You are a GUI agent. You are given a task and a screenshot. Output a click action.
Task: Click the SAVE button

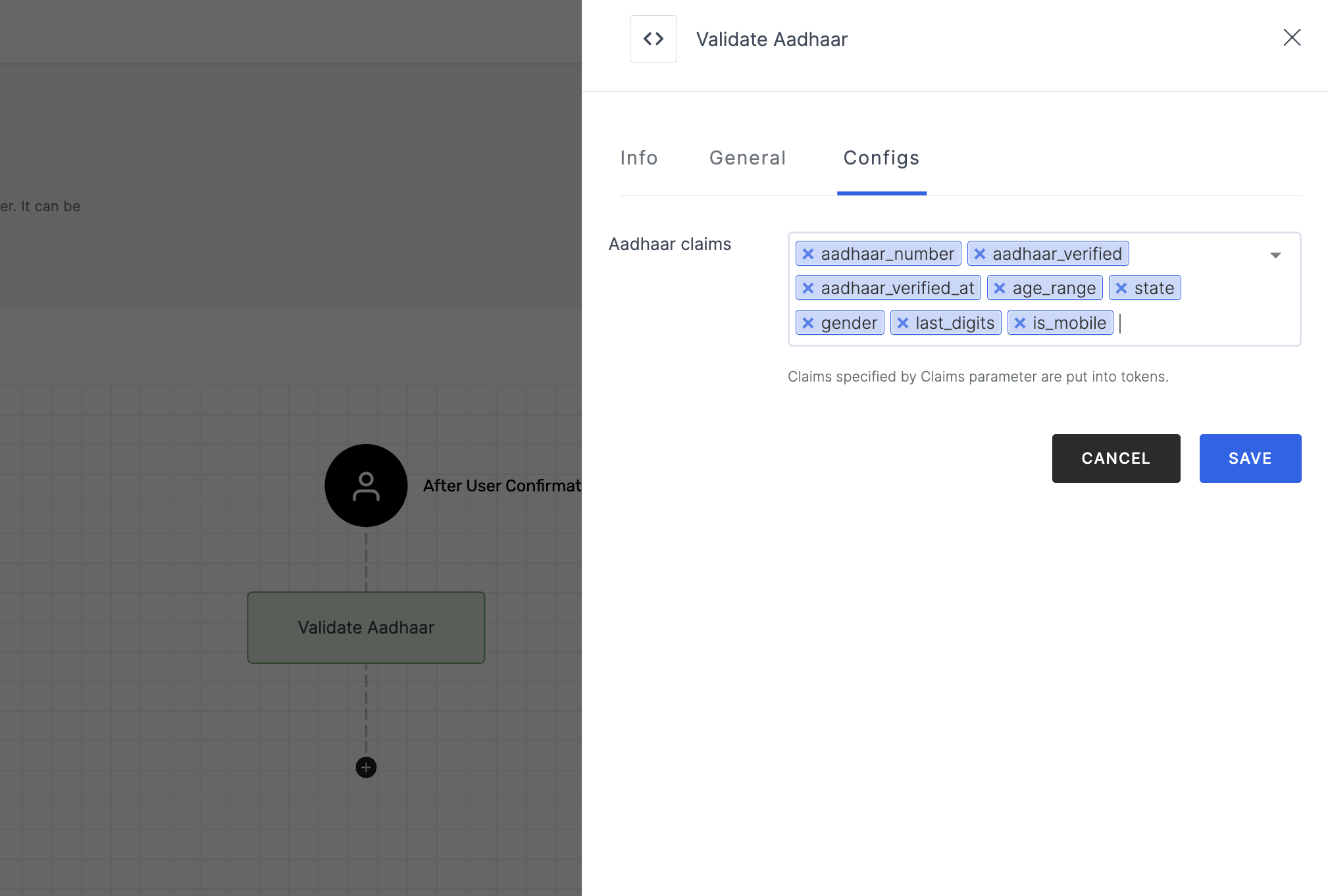point(1250,459)
